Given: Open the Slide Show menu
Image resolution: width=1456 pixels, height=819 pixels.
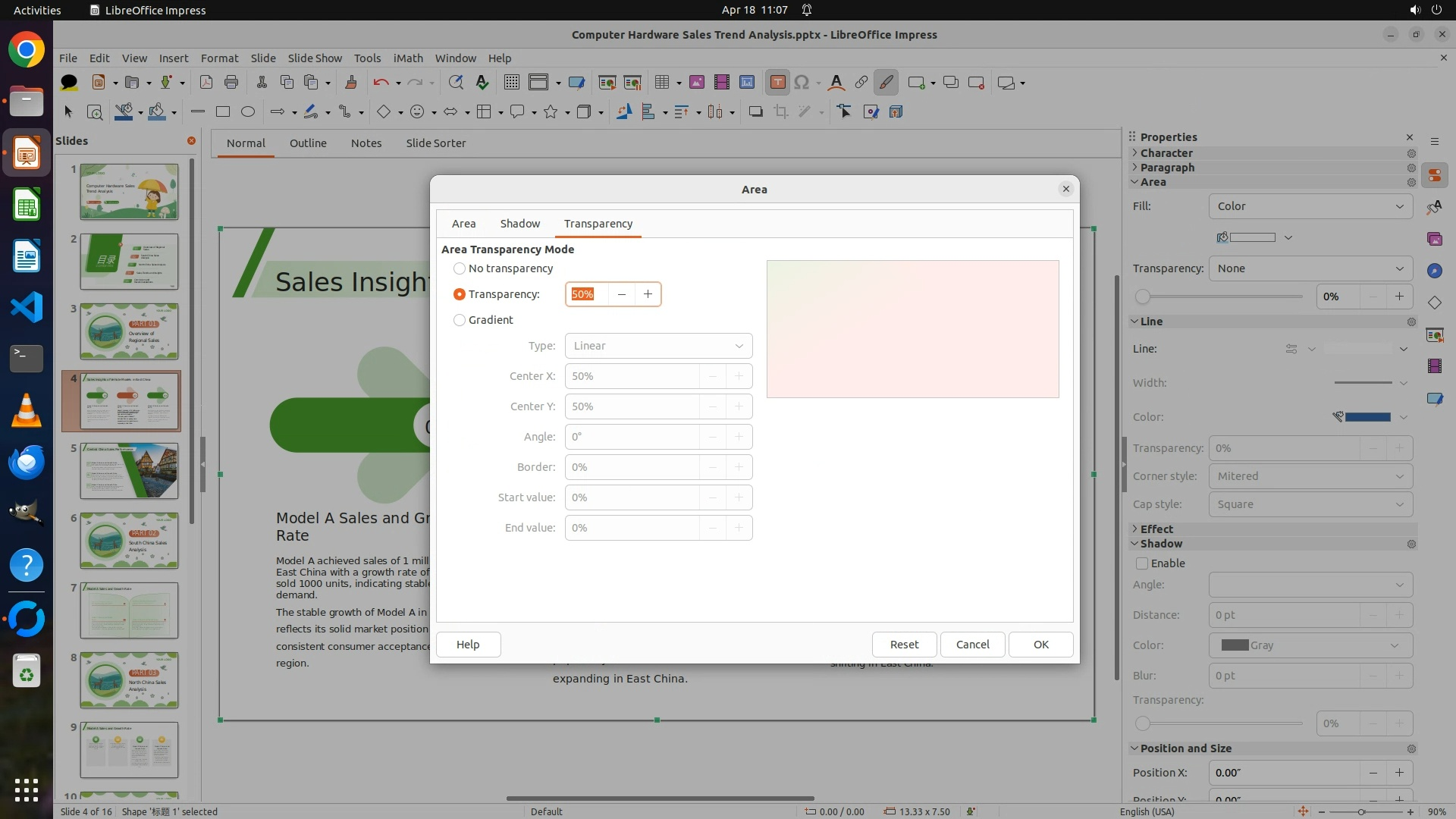Looking at the screenshot, I should click(315, 58).
